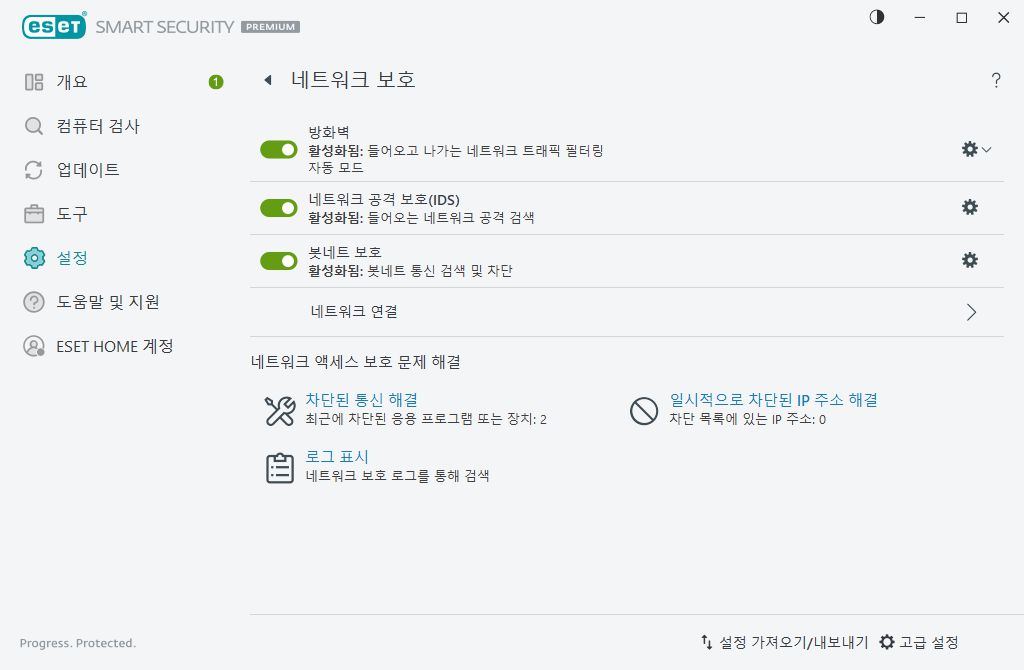This screenshot has width=1024, height=670.
Task: Open 네트워크 공격 보호(IDS) gear settings
Action: [x=970, y=207]
